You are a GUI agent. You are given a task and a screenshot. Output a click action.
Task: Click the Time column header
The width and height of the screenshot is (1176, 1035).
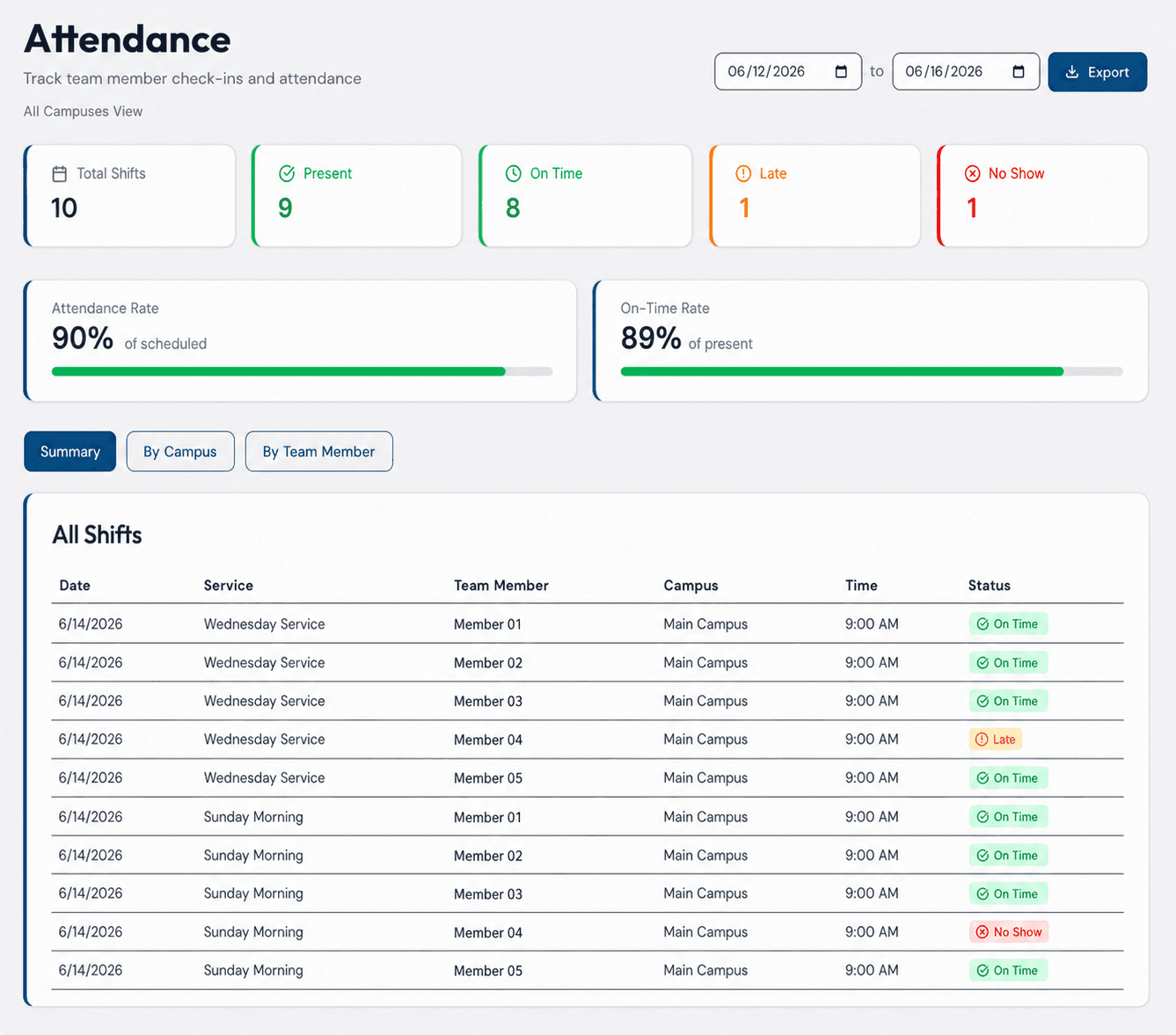coord(862,586)
